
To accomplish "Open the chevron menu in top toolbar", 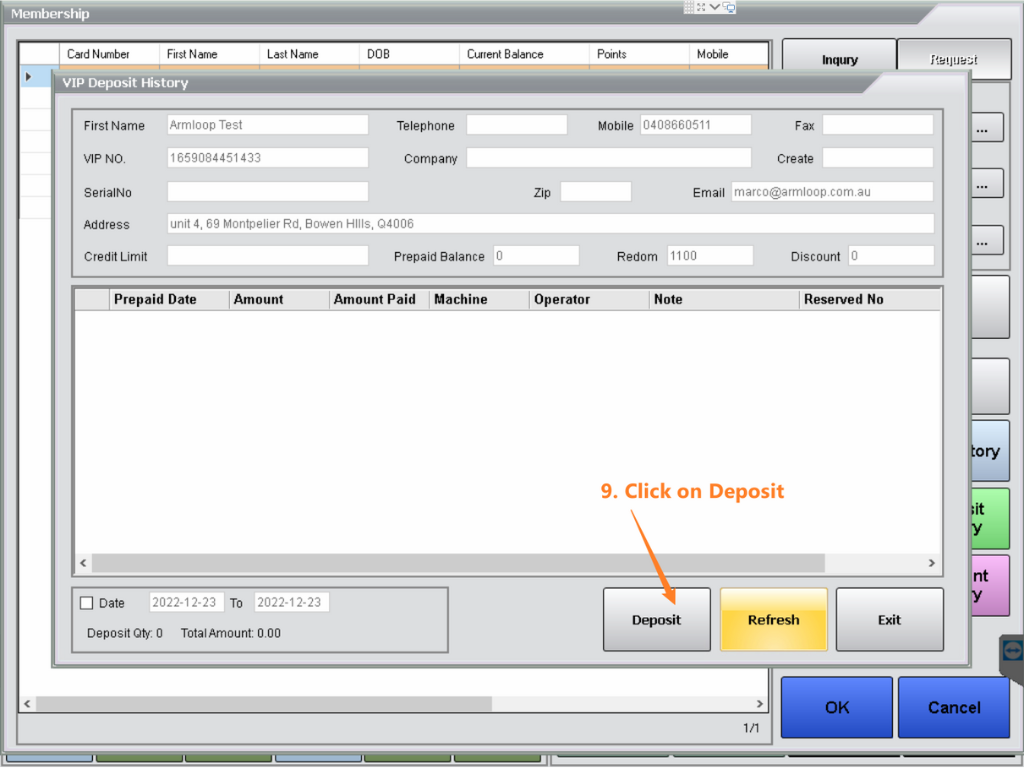I will (715, 7).
